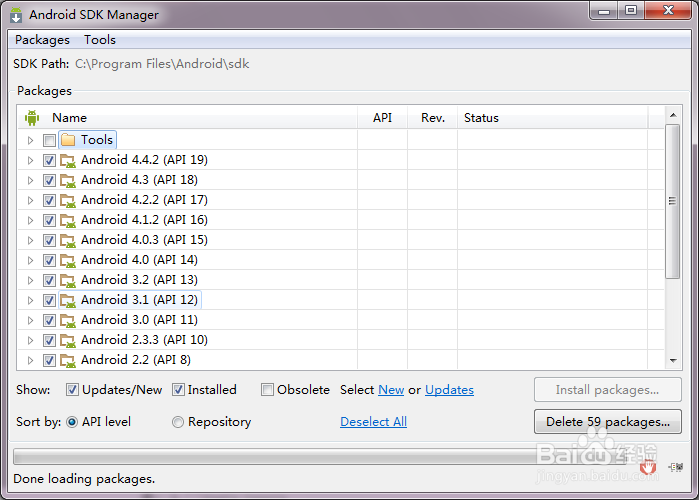Click the Done loading packages status text
Viewport: 699px width, 500px height.
pyautogui.click(x=84, y=479)
